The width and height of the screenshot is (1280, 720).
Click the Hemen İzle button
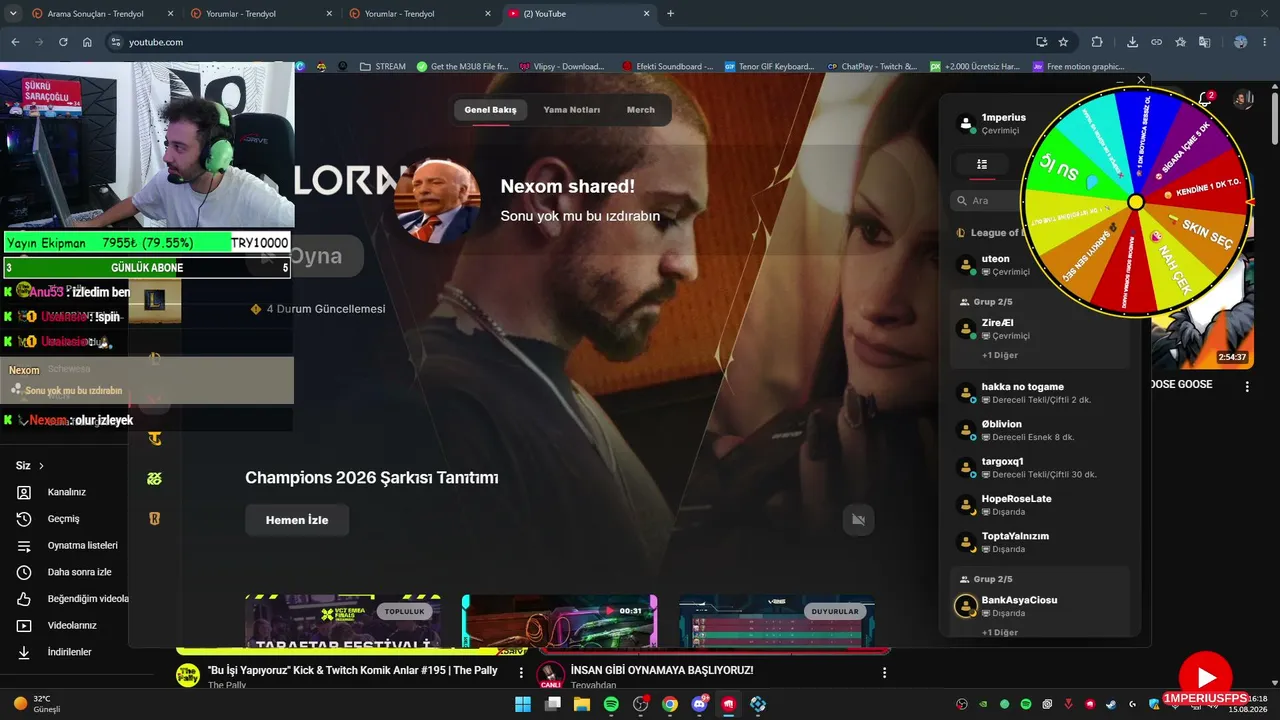coord(297,520)
